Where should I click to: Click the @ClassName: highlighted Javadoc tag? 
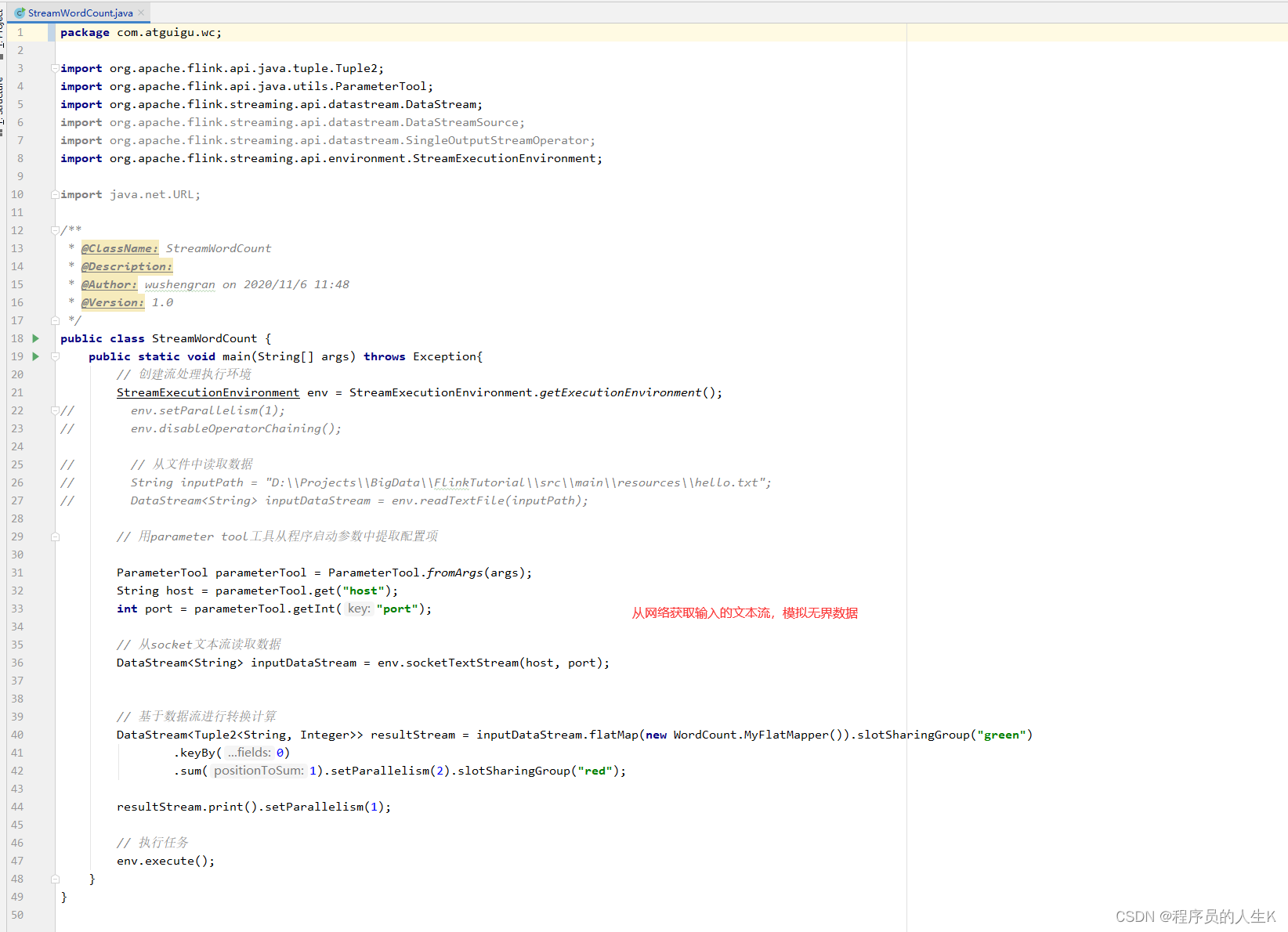(120, 248)
